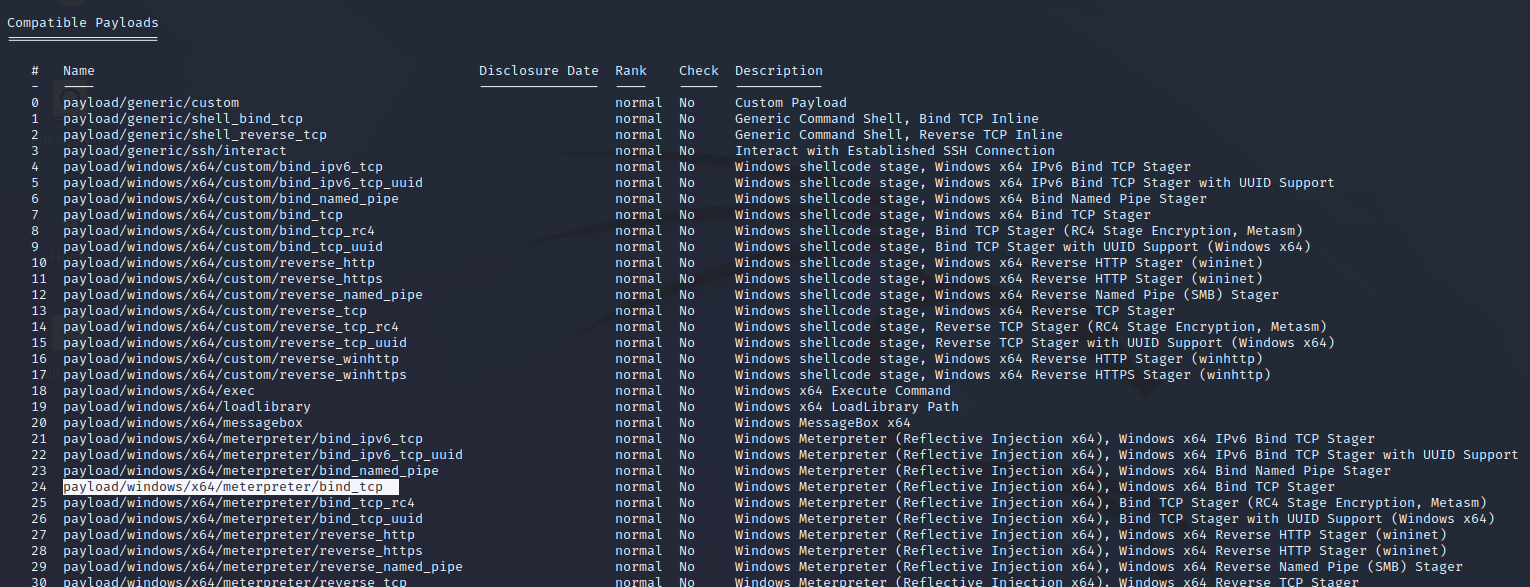Choose payload/windows/x64/custom/bind_tcp_rc4 in the list

click(x=219, y=231)
